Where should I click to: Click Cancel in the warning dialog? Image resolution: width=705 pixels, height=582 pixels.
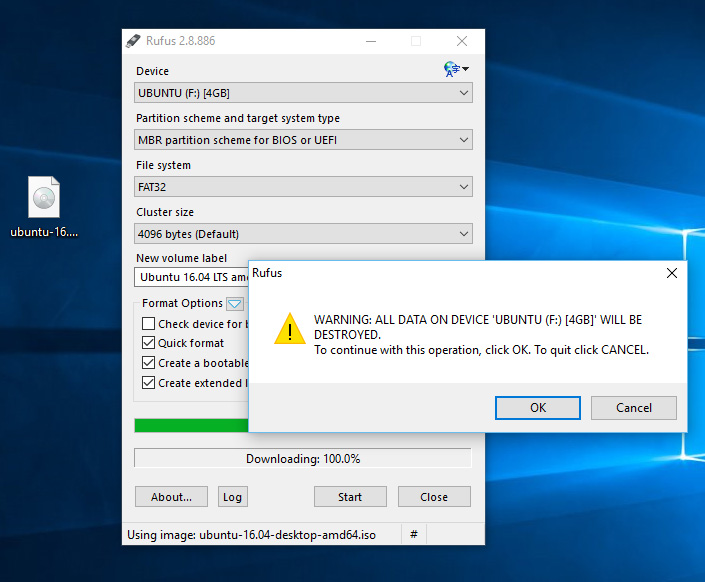634,407
